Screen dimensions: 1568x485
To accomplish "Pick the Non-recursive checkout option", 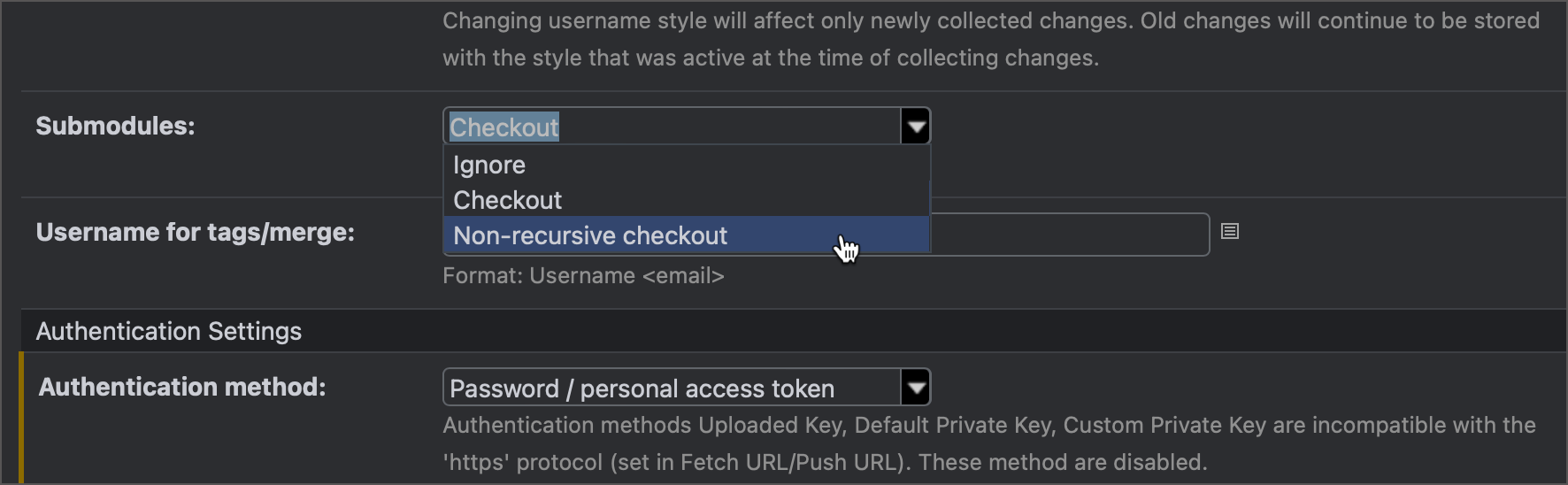I will point(590,236).
